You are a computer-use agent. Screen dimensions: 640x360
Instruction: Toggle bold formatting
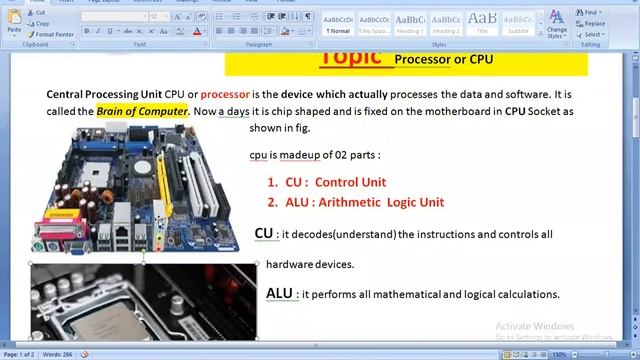coord(87,31)
